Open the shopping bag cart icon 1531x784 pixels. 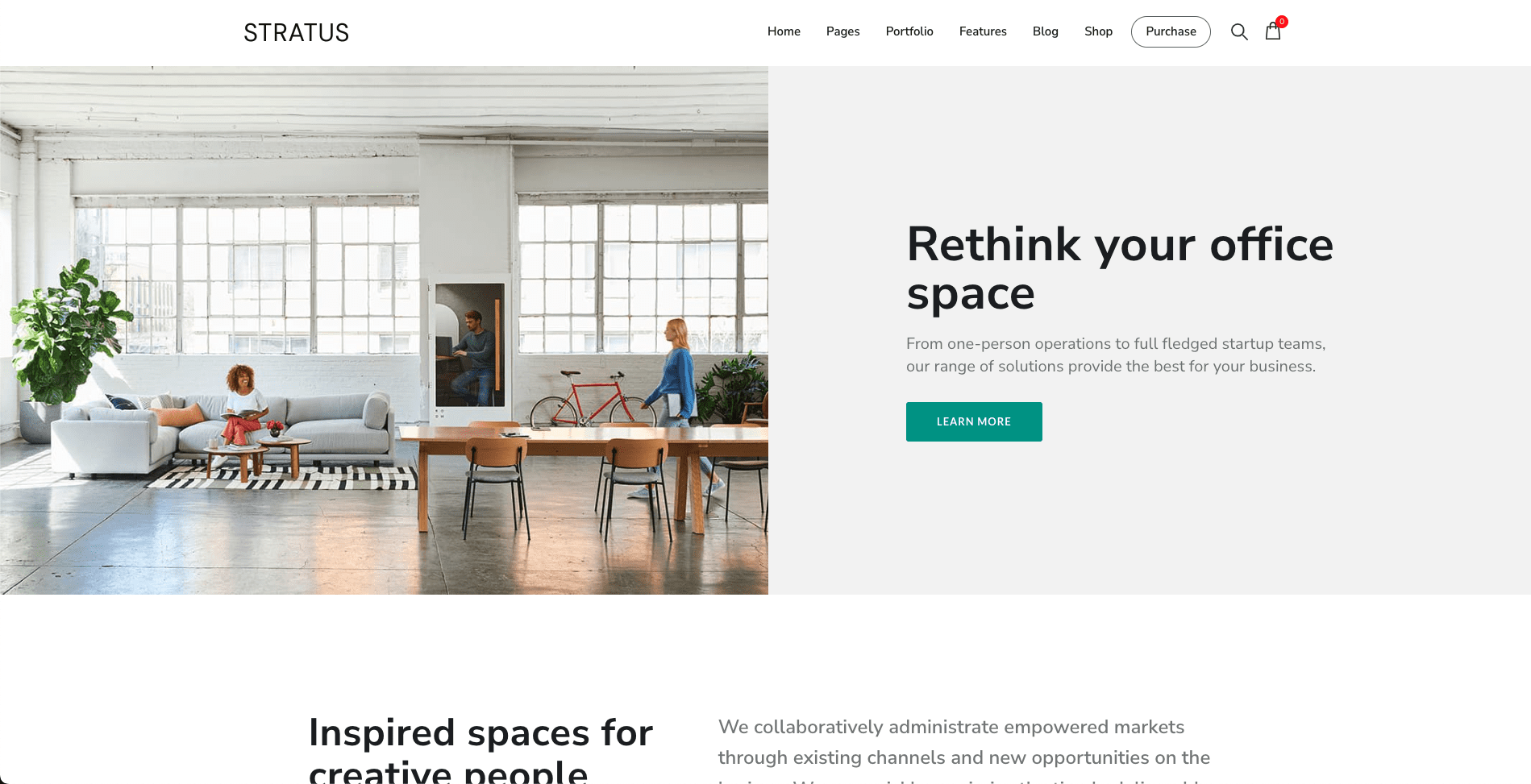click(1273, 31)
